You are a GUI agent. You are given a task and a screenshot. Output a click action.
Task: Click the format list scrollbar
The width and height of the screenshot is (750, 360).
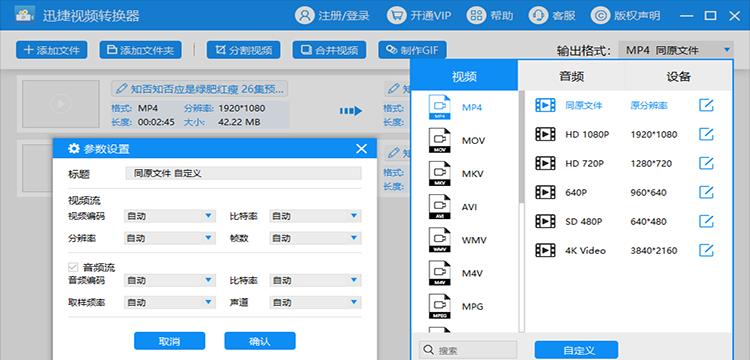tap(521, 148)
